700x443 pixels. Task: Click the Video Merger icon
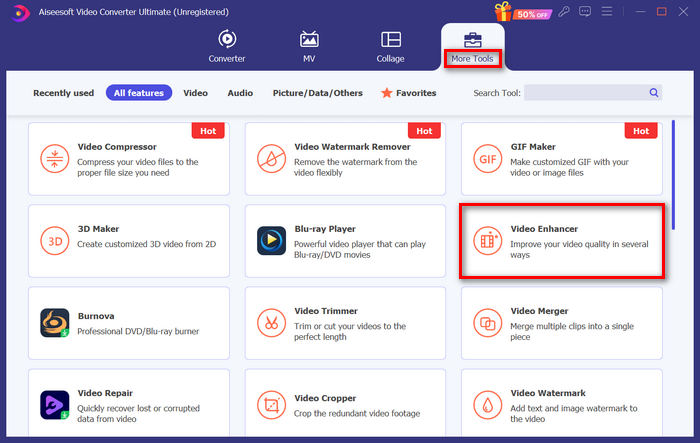(488, 323)
